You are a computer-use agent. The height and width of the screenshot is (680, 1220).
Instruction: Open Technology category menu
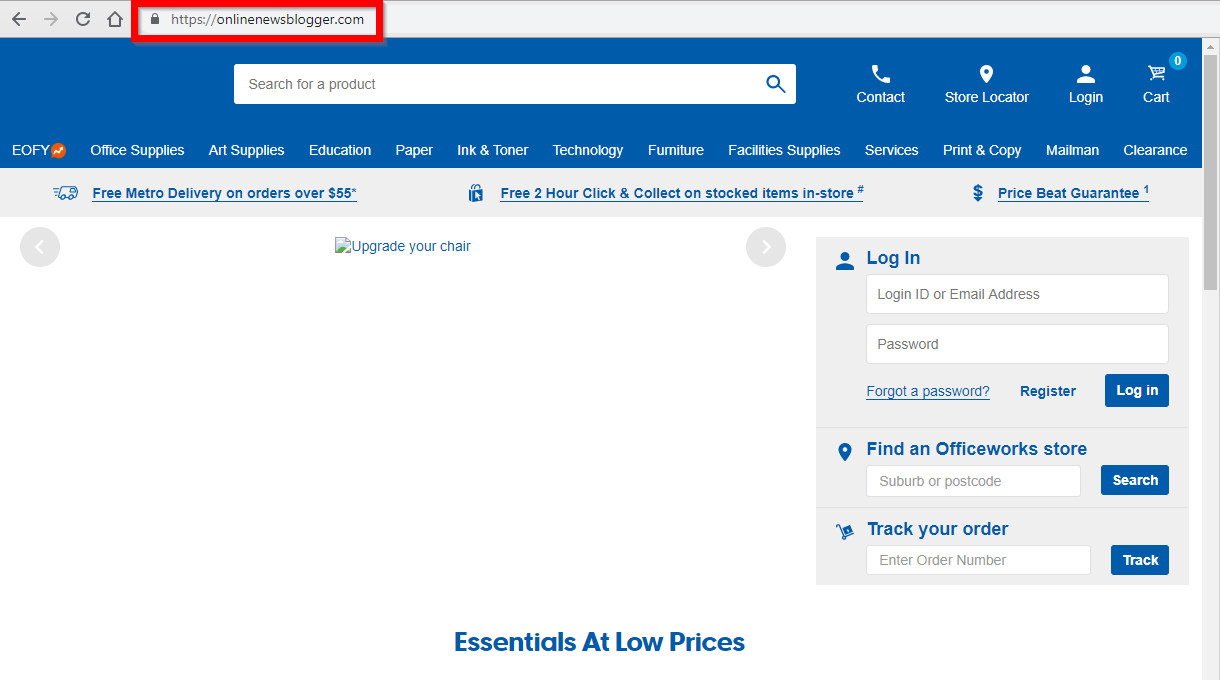pos(587,150)
